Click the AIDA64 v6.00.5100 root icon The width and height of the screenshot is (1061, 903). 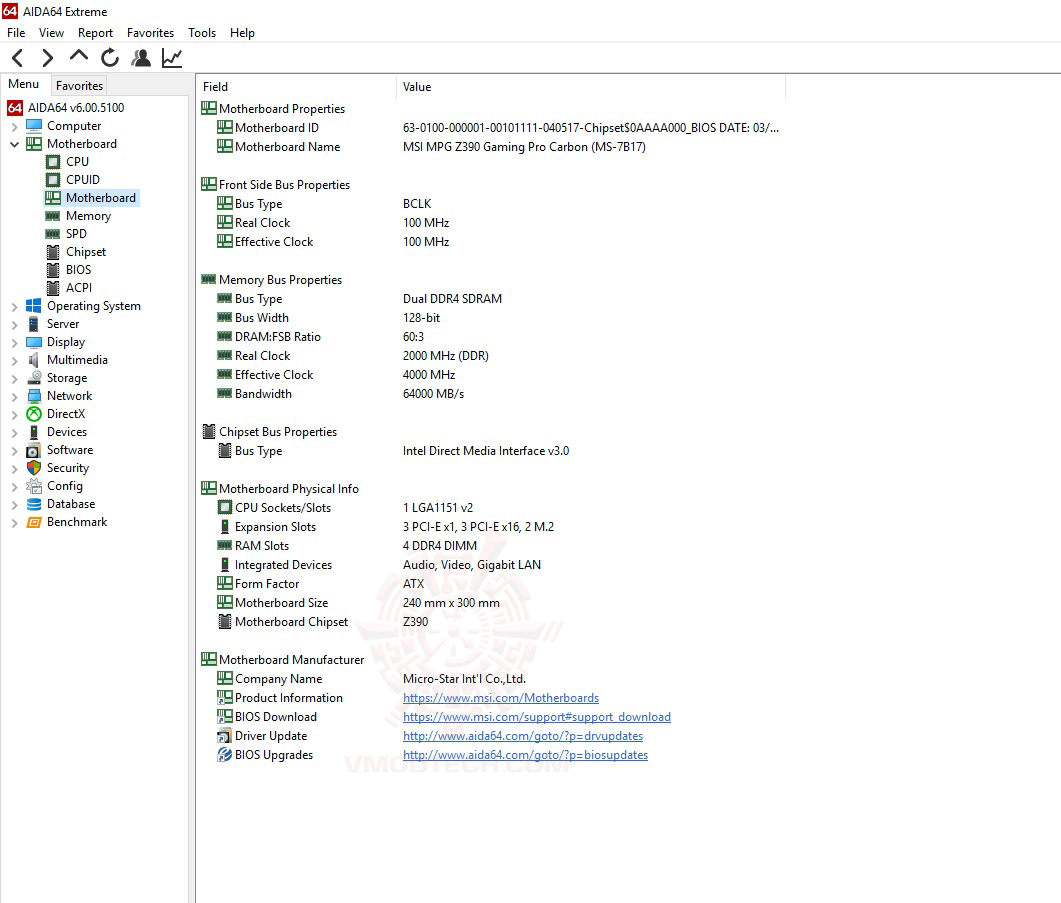(x=15, y=108)
